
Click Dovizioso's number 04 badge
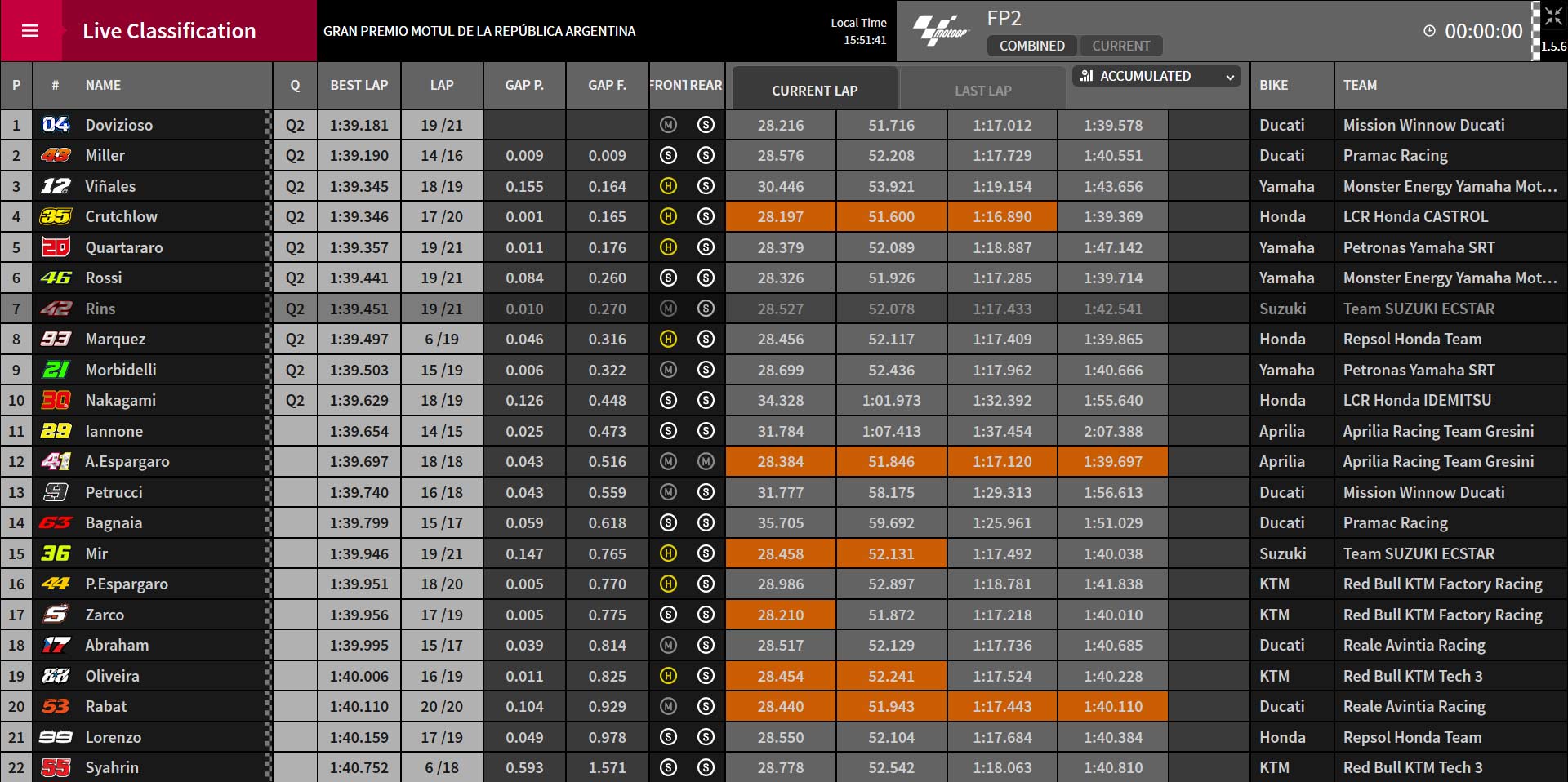[x=56, y=125]
